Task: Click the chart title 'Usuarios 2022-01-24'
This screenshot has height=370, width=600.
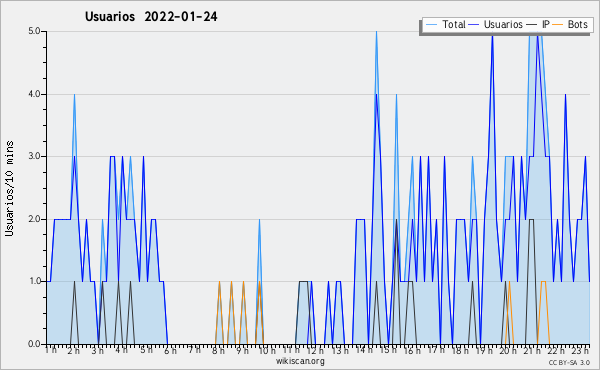Action: 151,17
